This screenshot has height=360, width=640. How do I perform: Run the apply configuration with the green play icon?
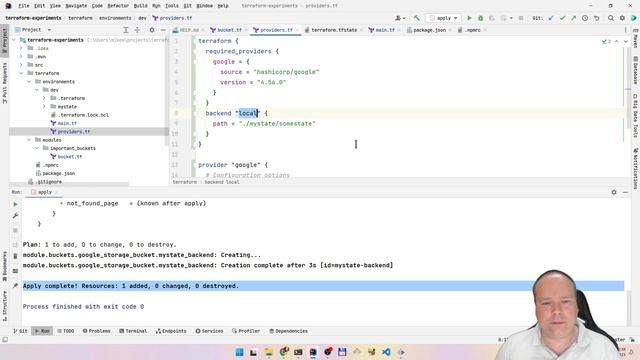point(469,18)
